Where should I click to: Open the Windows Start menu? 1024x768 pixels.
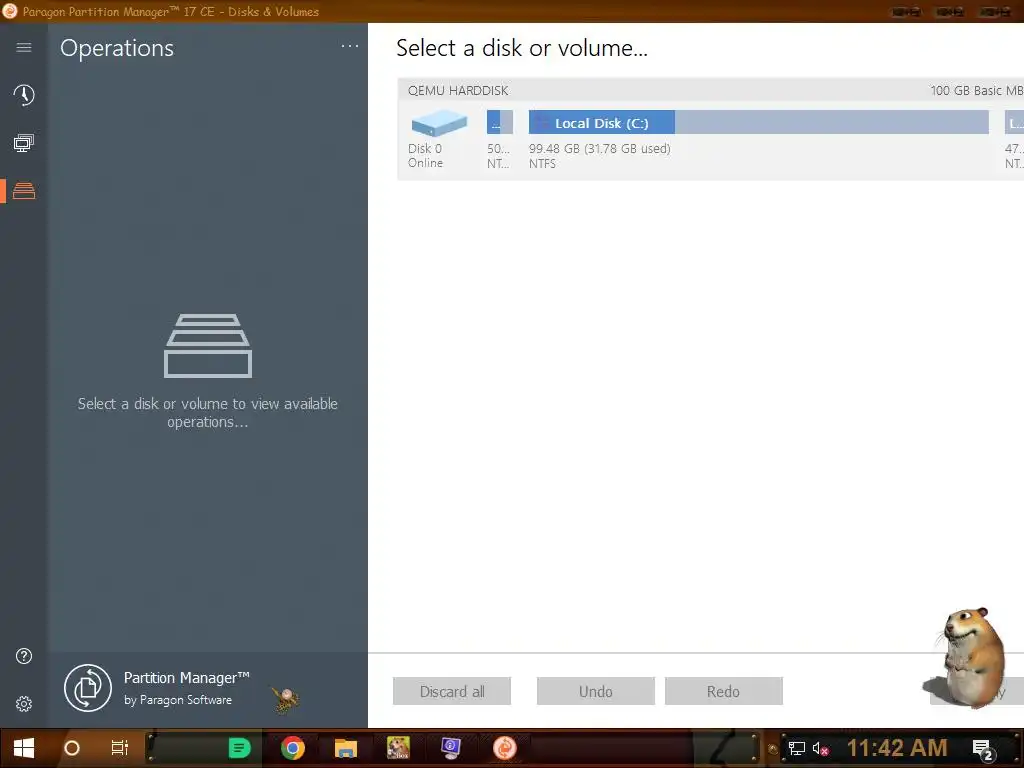24,748
